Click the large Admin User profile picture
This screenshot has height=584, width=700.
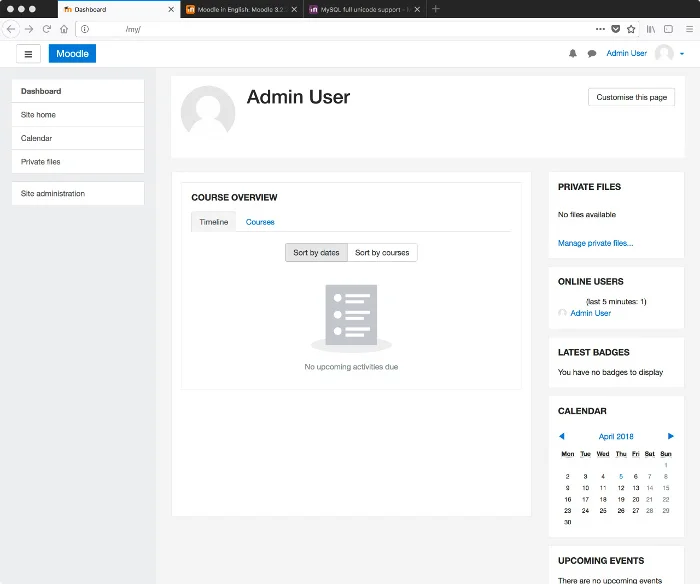(208, 112)
